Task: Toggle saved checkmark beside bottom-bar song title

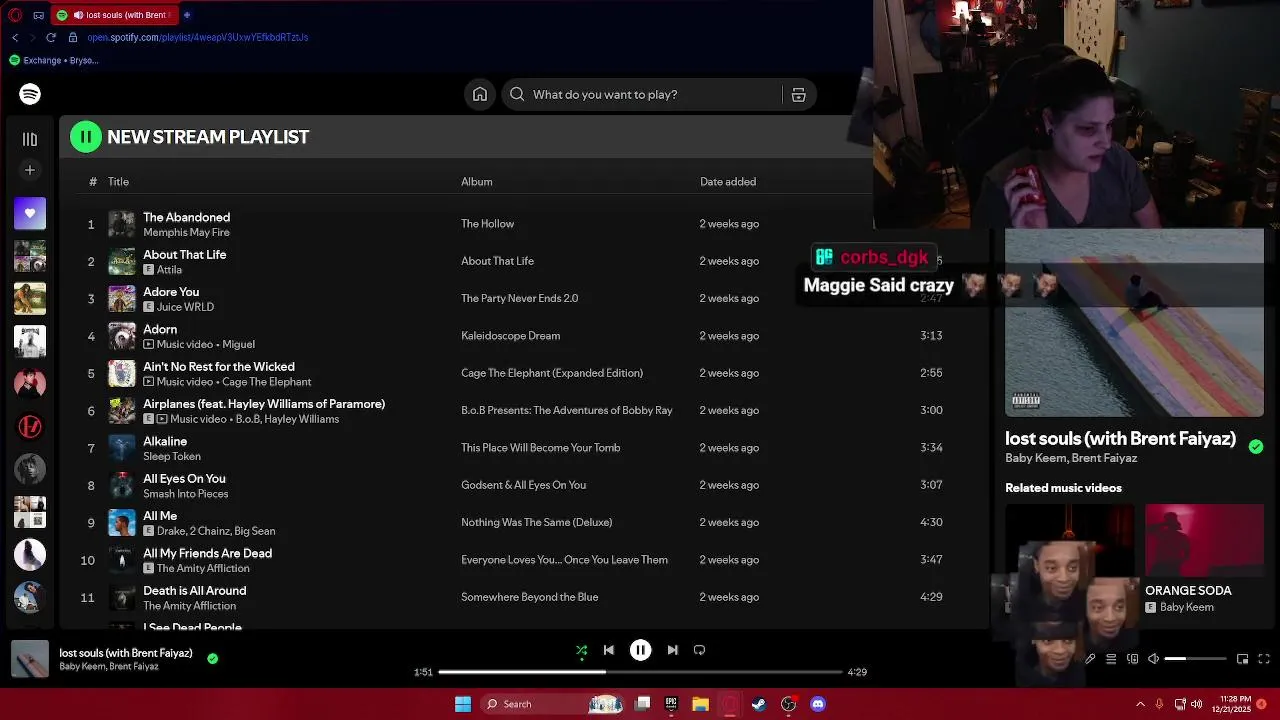Action: (x=212, y=658)
